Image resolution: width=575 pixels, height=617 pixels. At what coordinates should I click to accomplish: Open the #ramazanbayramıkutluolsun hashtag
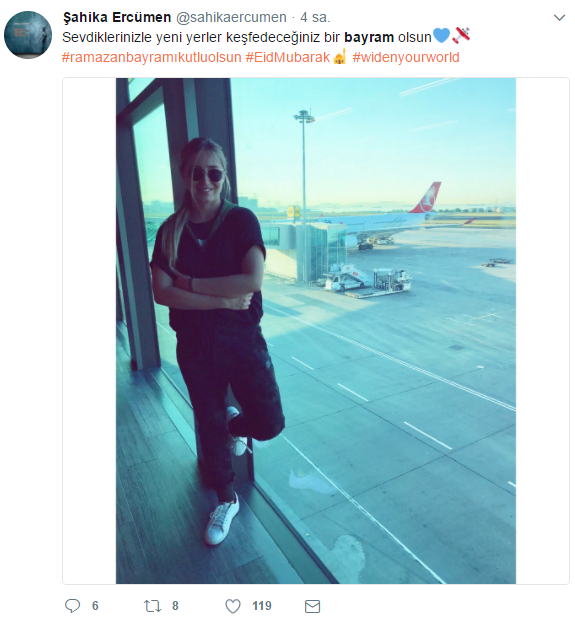point(152,57)
